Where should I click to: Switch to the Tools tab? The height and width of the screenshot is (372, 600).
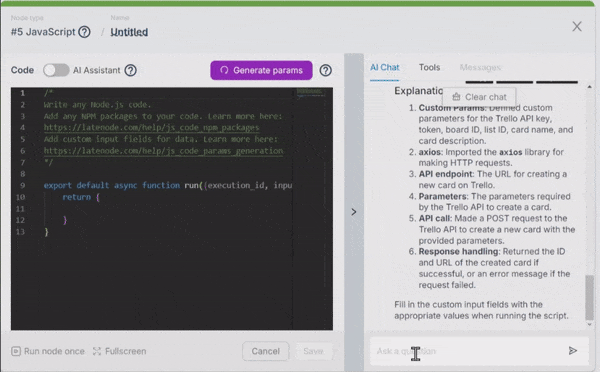tap(429, 67)
